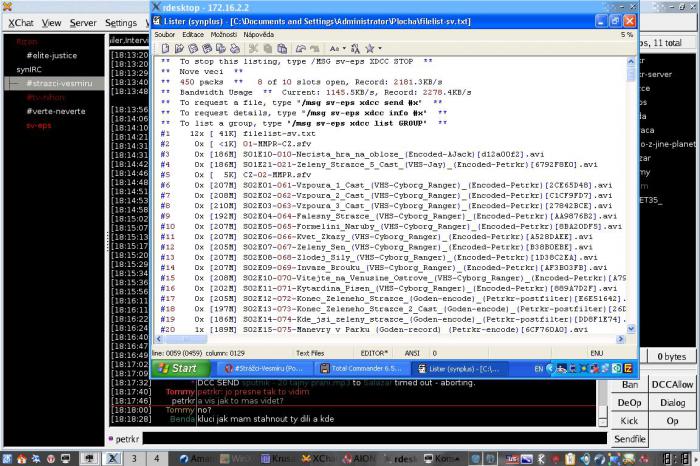Click the Kick button in XChat
The height and width of the screenshot is (466, 700).
pos(629,421)
